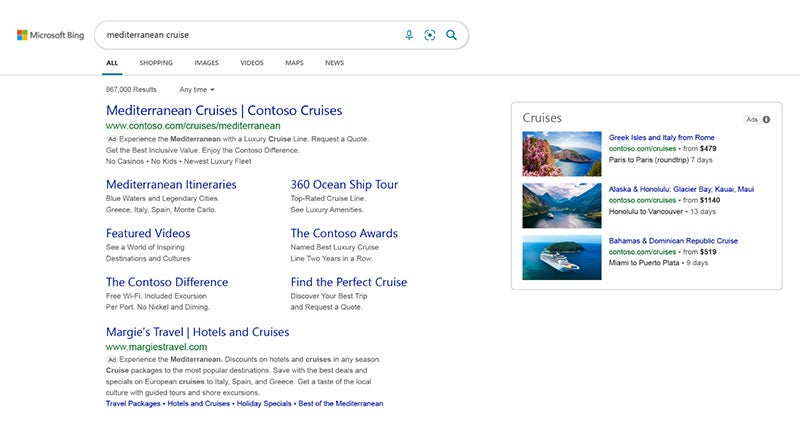Click the Ad badge on Margie's Travel result

[112, 359]
